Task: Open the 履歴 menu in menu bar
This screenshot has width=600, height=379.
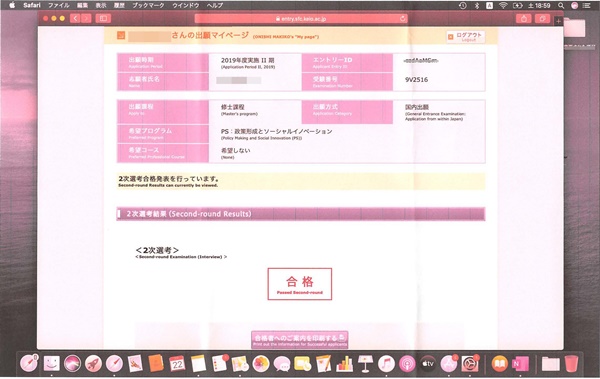Action: tap(119, 5)
